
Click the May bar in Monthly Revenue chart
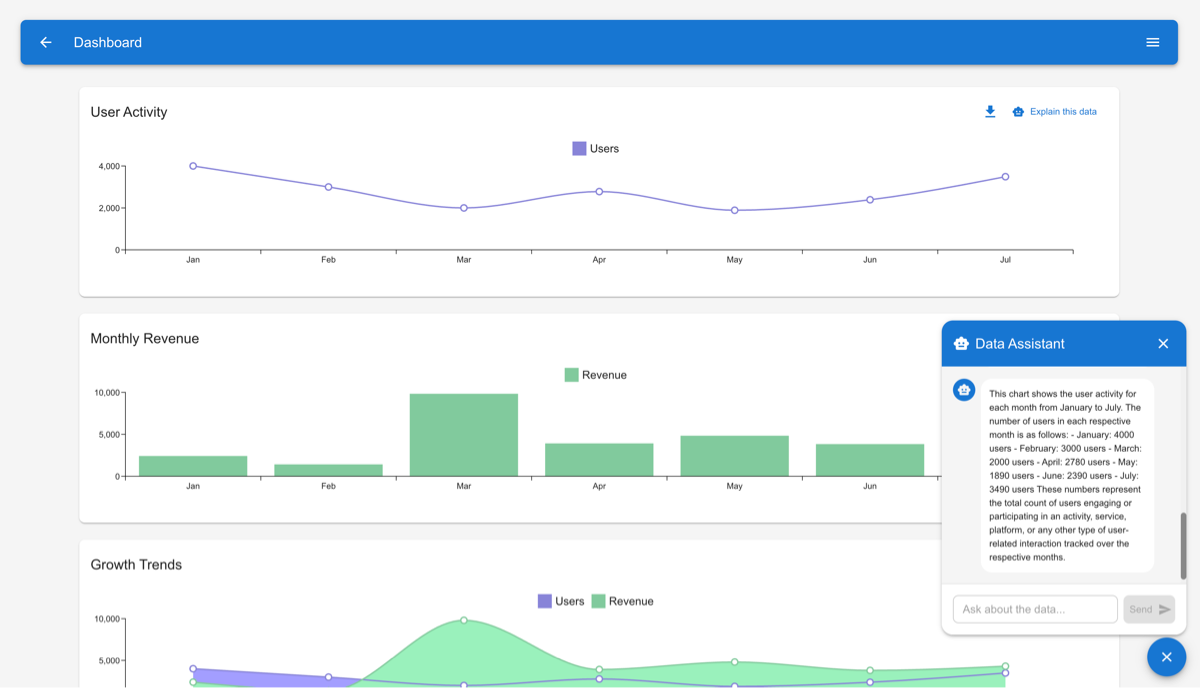point(735,456)
